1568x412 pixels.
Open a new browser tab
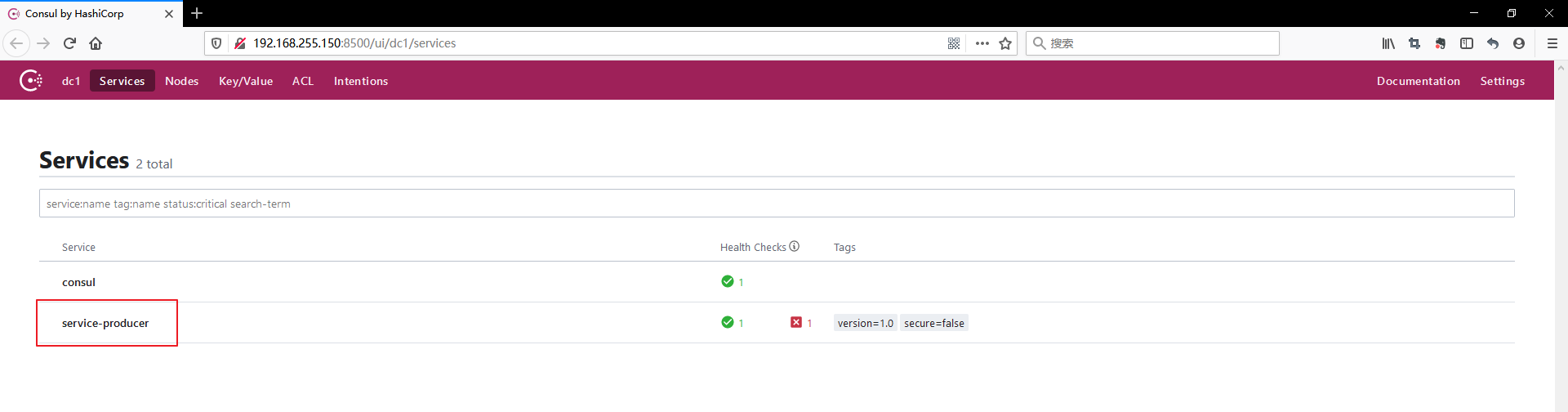tap(197, 13)
